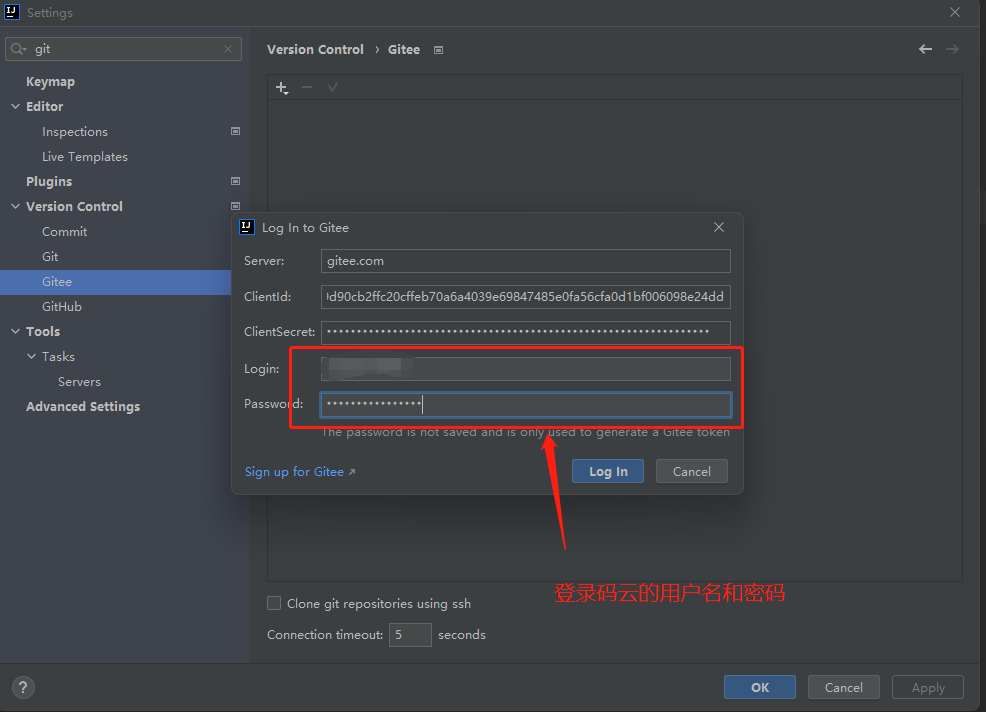
Task: Focus the ClientId input field
Action: (526, 297)
